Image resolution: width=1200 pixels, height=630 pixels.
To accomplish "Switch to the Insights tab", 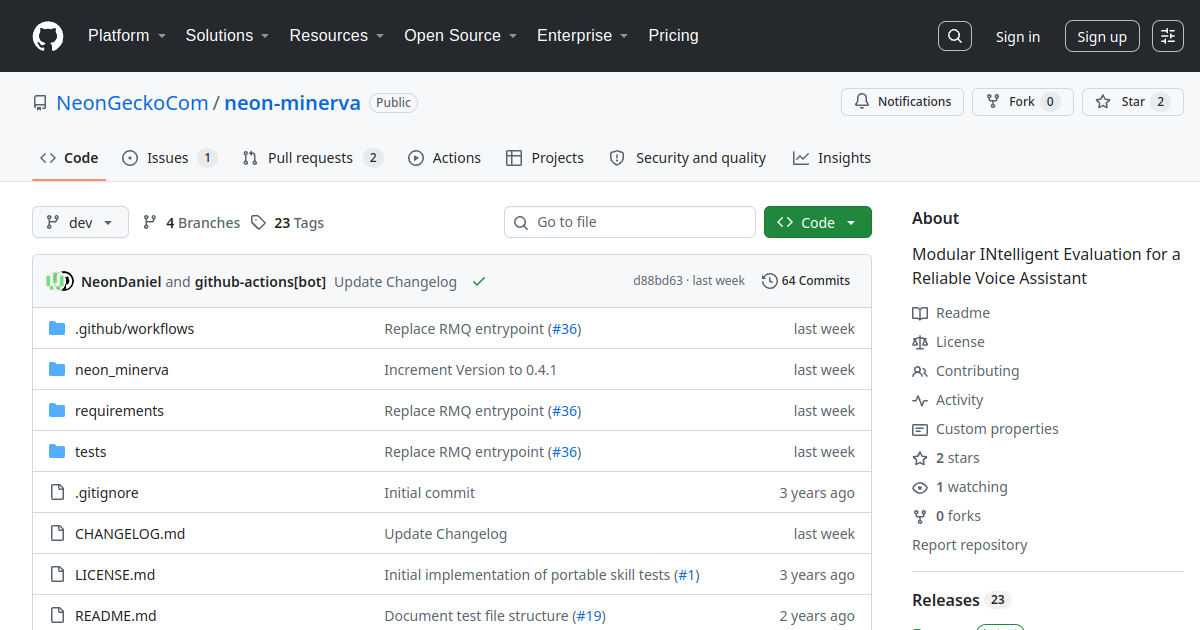I will 832,158.
